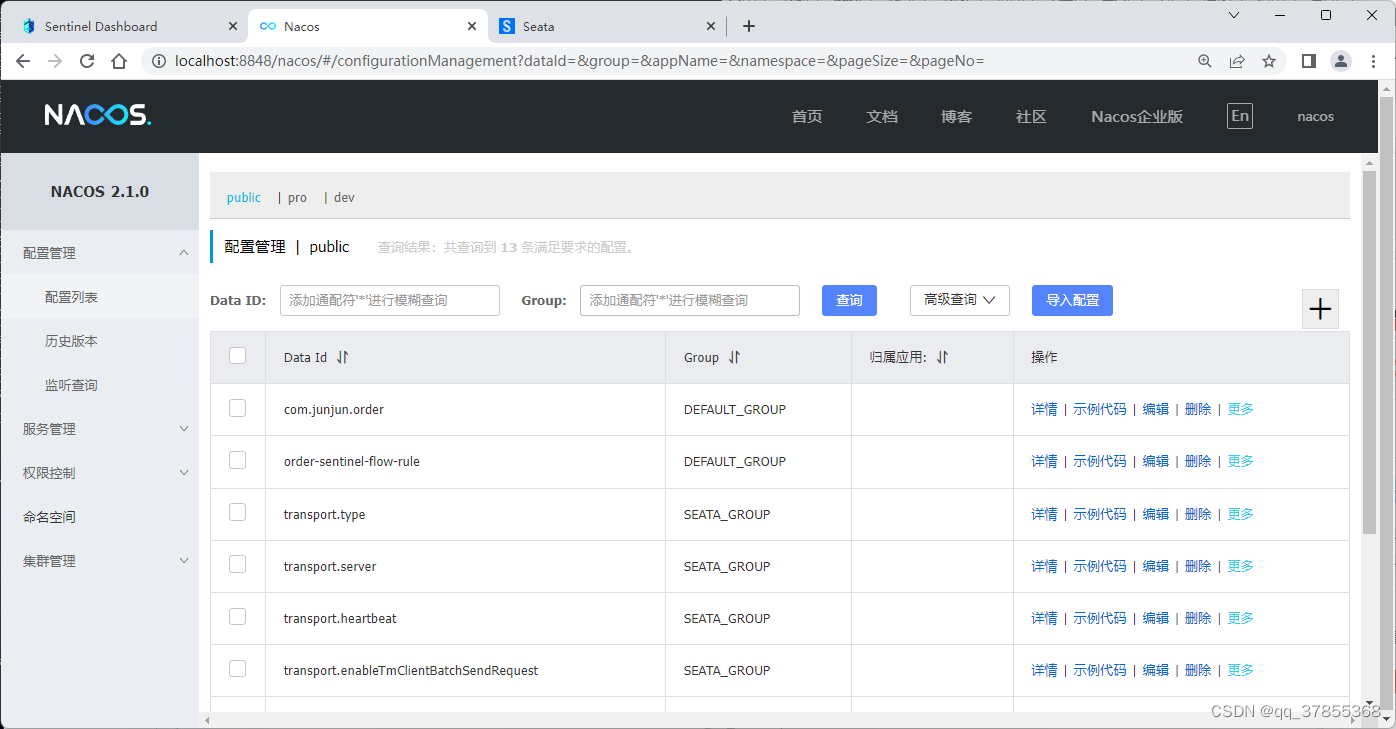Image resolution: width=1396 pixels, height=729 pixels.
Task: Open 文档 link in header
Action: (882, 116)
